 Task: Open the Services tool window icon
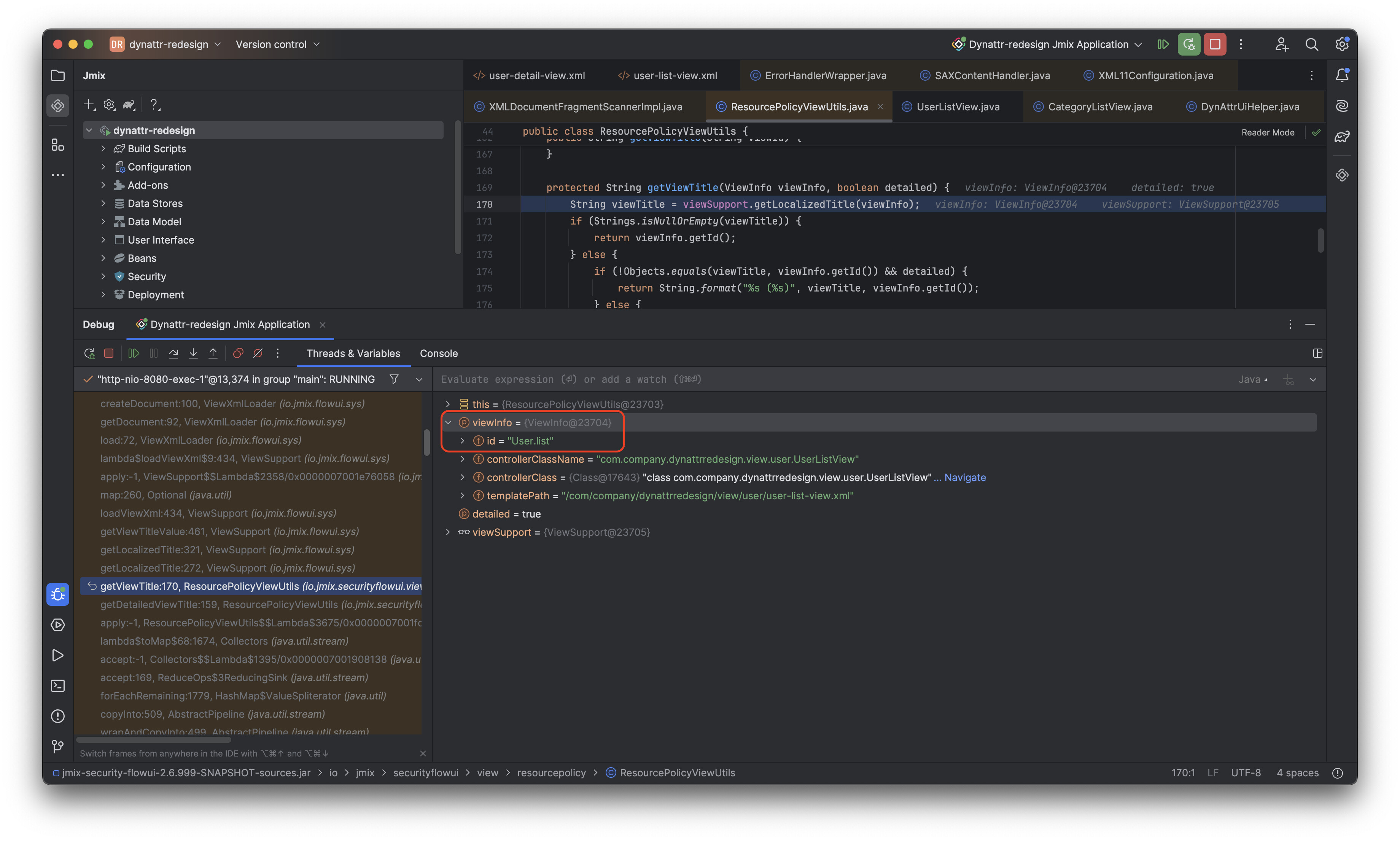[58, 625]
